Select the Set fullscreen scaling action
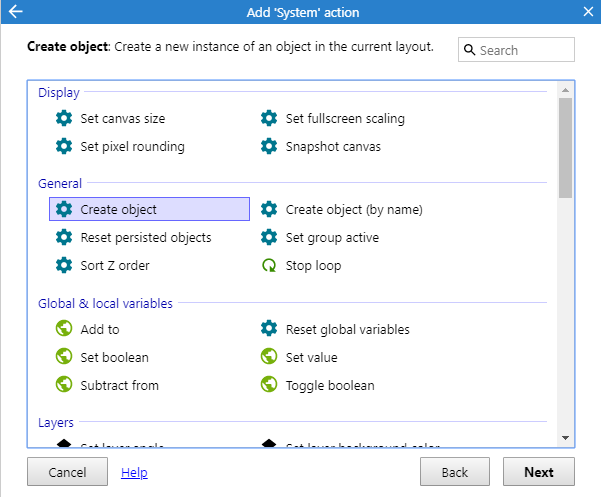The width and height of the screenshot is (601, 497). [x=345, y=119]
